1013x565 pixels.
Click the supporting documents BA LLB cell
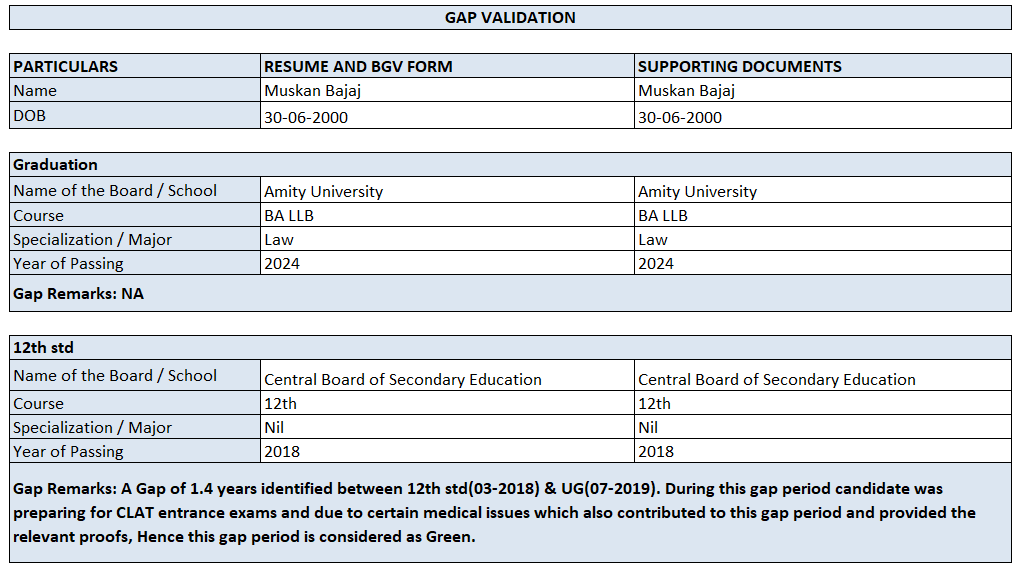(823, 214)
